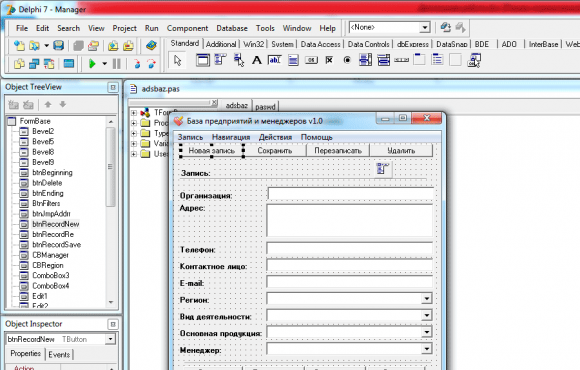
Task: Click the green Run arrow icon
Action: pos(92,64)
